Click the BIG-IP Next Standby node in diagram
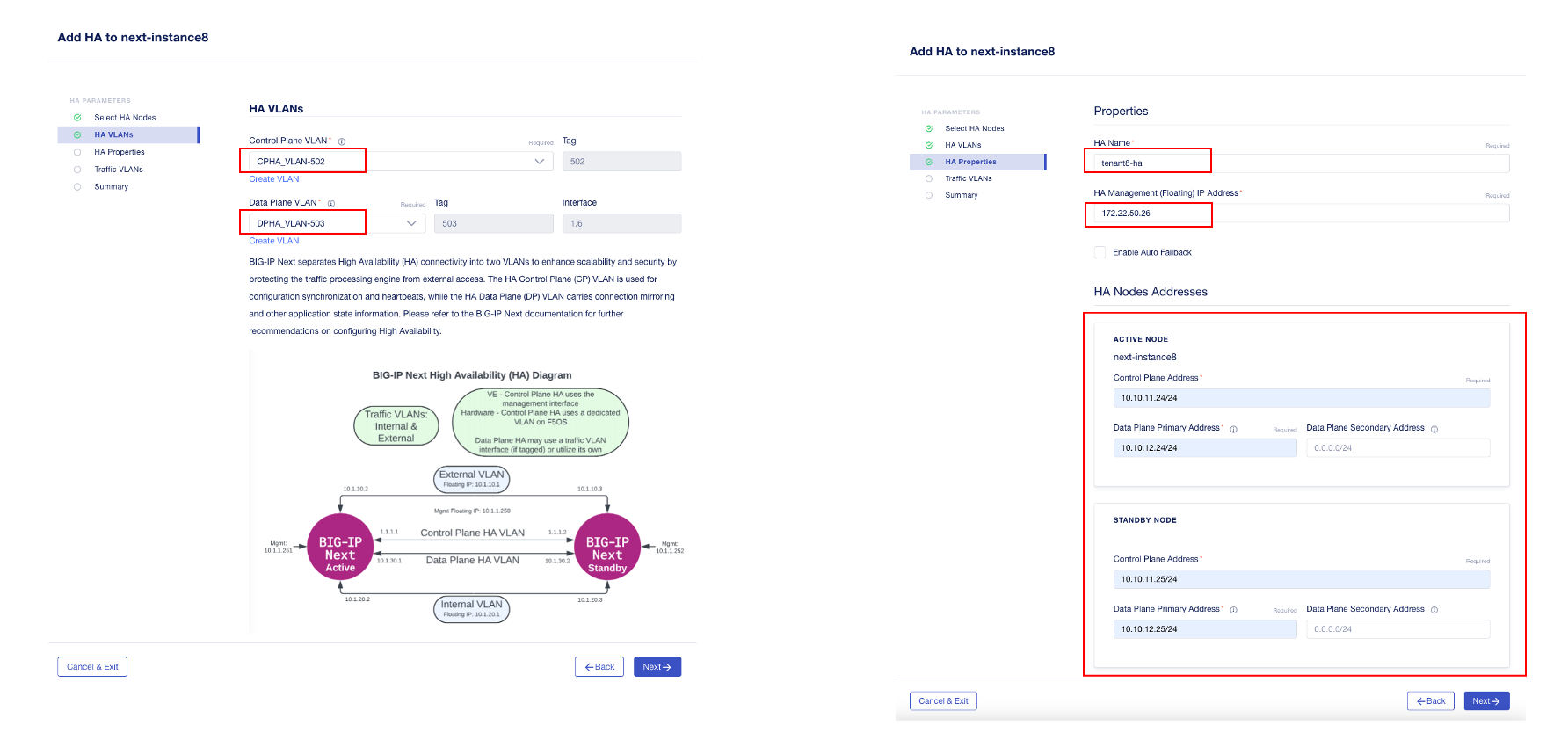The height and width of the screenshot is (740, 1568). coord(607,547)
